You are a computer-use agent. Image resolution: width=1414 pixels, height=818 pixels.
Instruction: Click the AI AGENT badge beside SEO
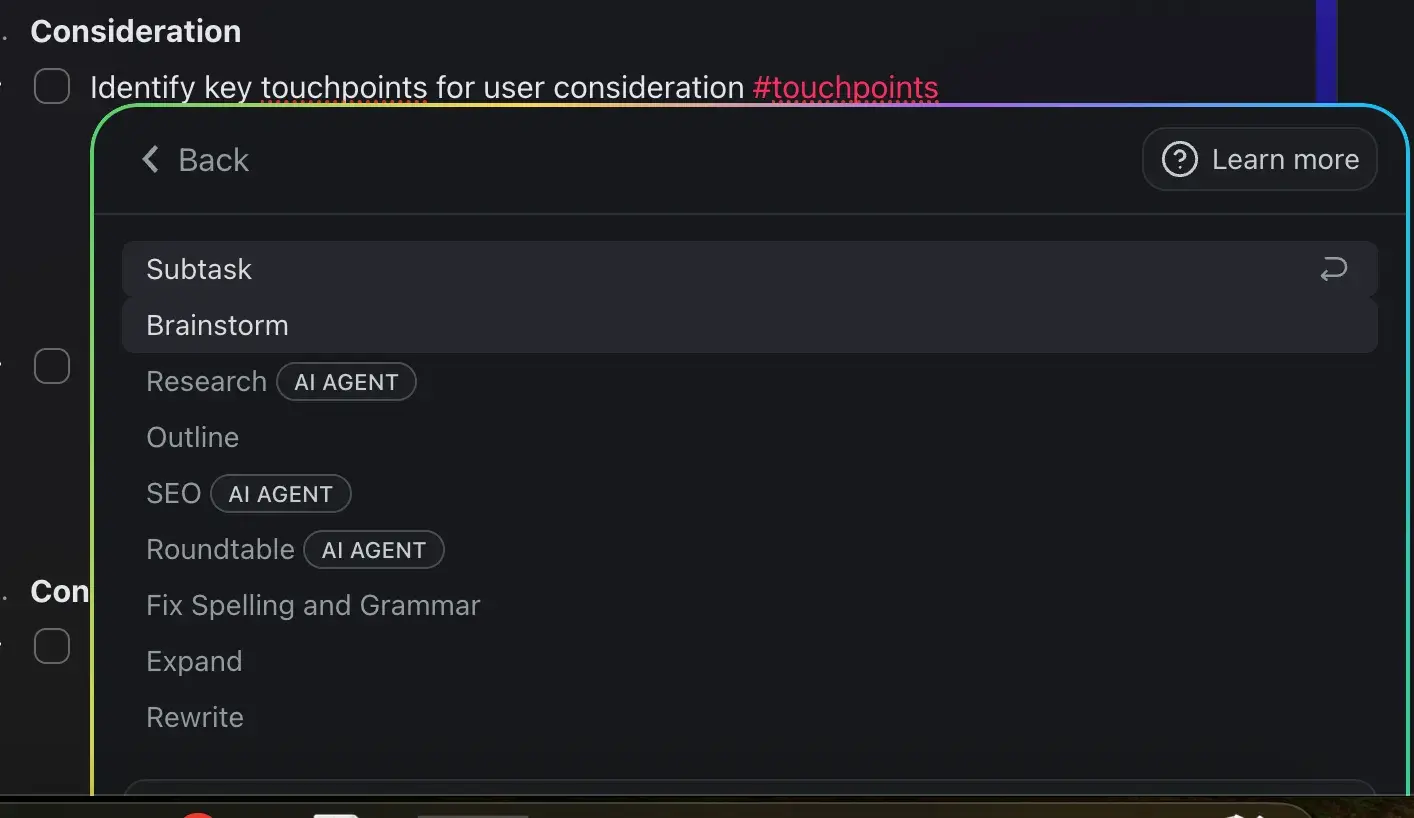(x=281, y=494)
